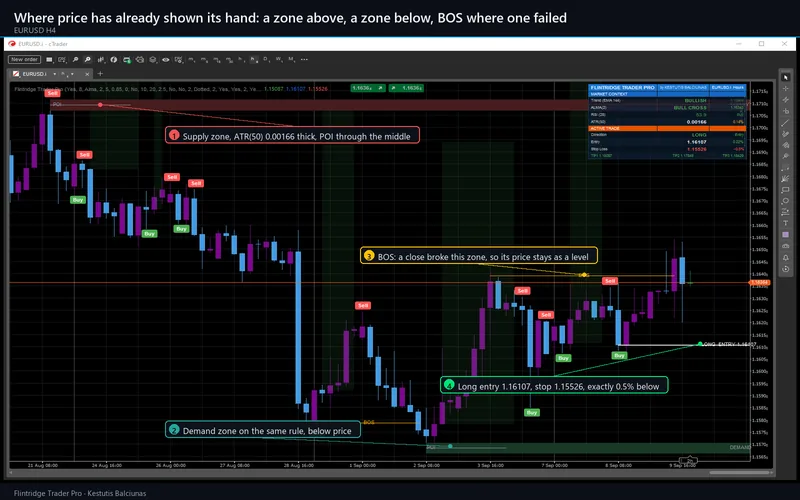This screenshot has height=500, width=800.
Task: Zoom in the chart with the highlighted magnifier
Action: 88,60
